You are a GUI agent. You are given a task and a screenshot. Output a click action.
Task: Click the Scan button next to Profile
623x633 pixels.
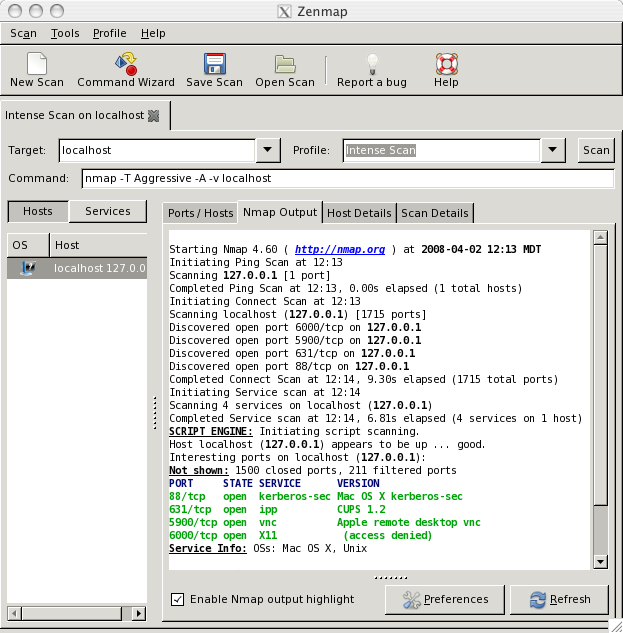(596, 150)
